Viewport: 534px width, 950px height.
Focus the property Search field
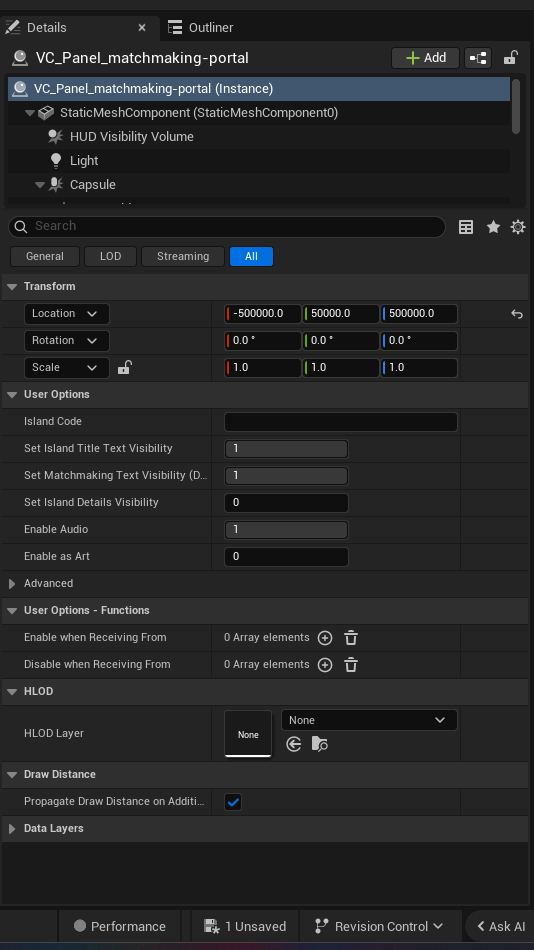(227, 226)
